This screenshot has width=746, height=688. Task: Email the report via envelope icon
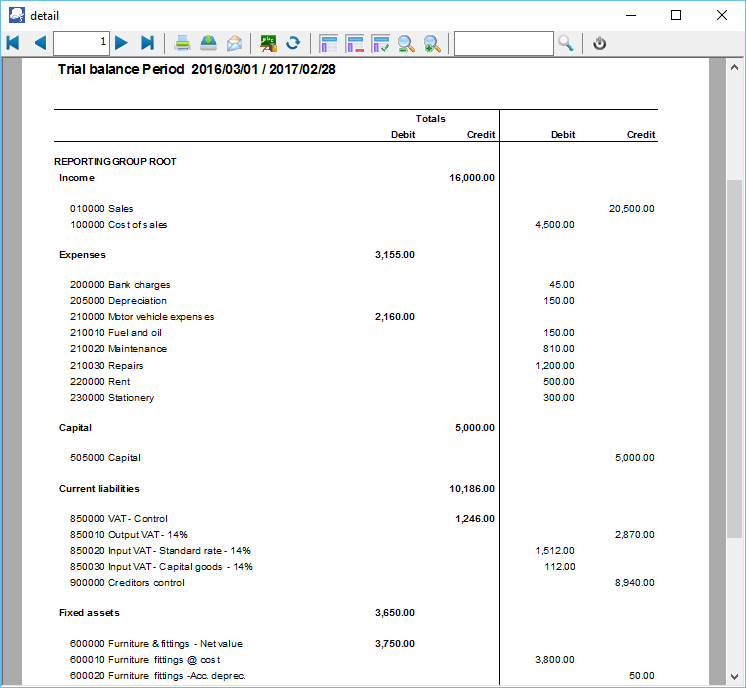coord(234,43)
